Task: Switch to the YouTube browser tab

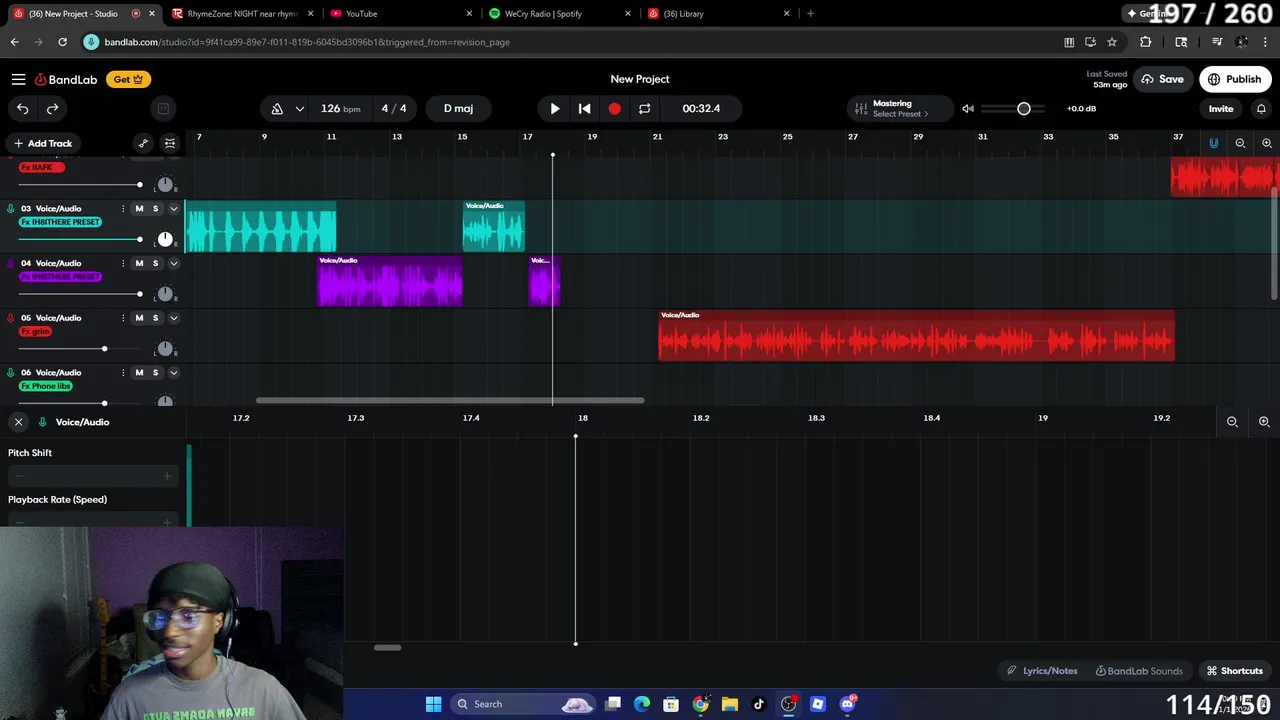Action: (400, 14)
